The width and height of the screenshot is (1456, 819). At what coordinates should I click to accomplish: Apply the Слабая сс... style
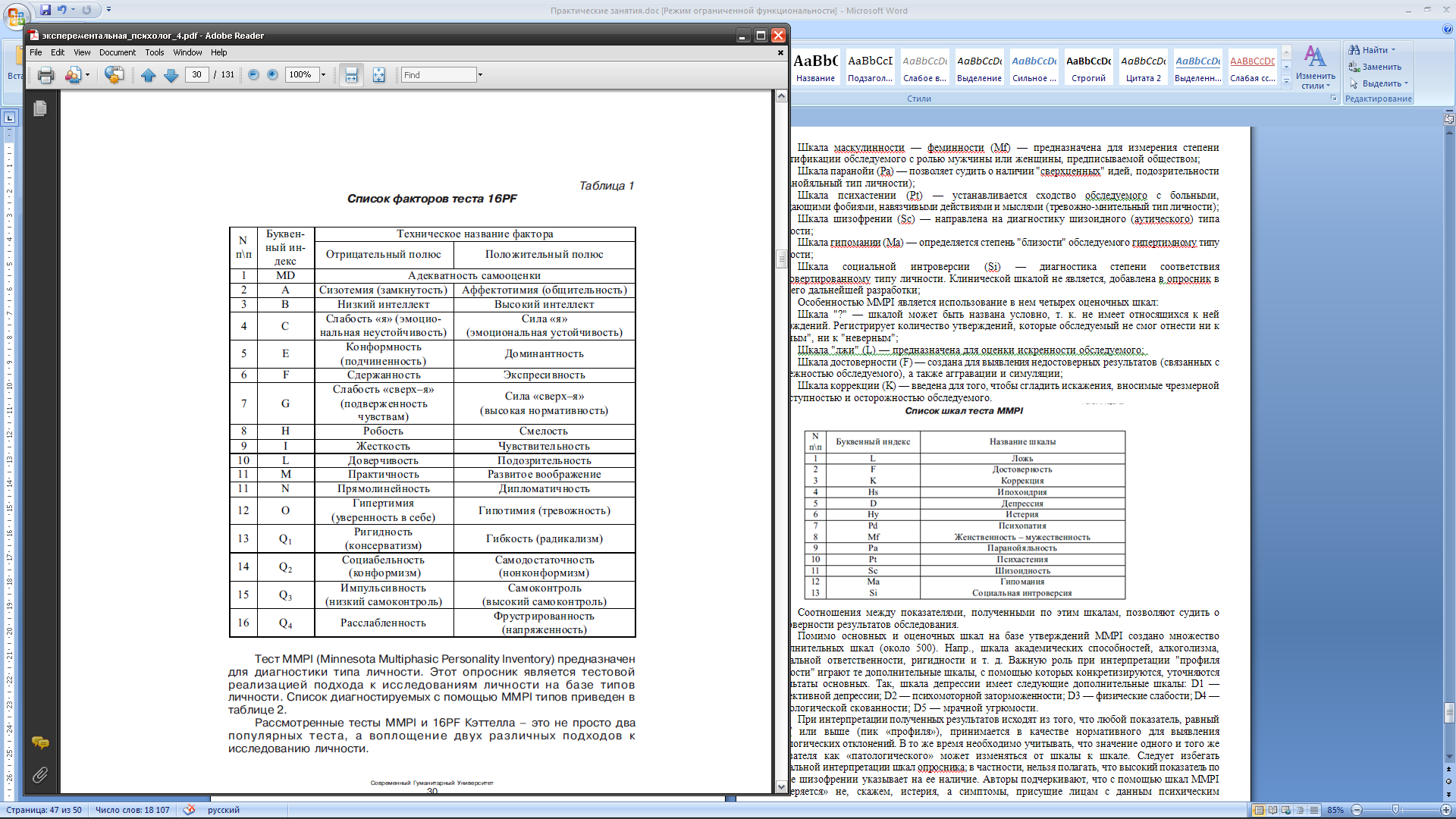pos(1252,67)
